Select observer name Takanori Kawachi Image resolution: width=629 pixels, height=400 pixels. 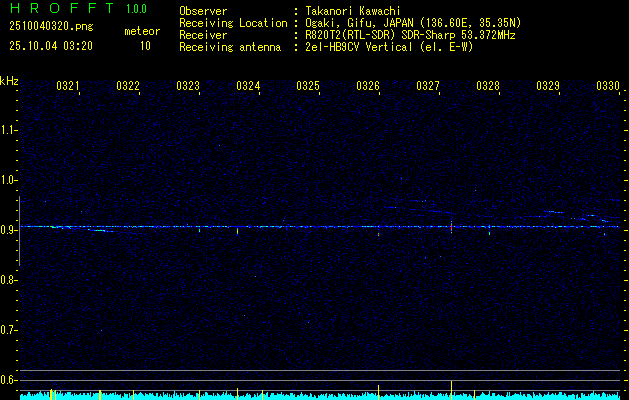pos(353,11)
